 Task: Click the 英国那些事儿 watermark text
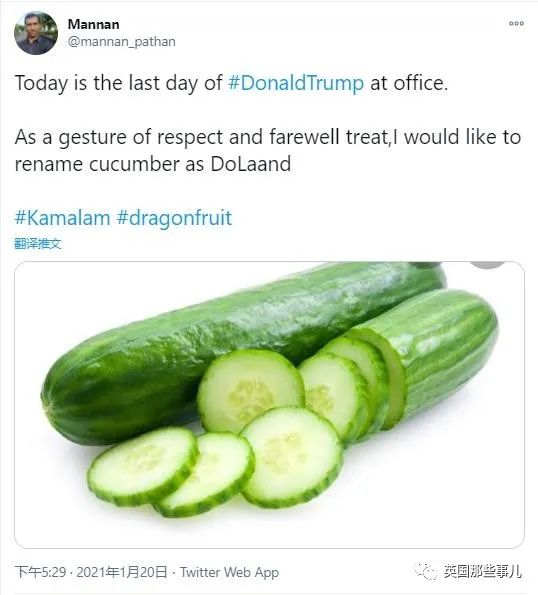483,571
